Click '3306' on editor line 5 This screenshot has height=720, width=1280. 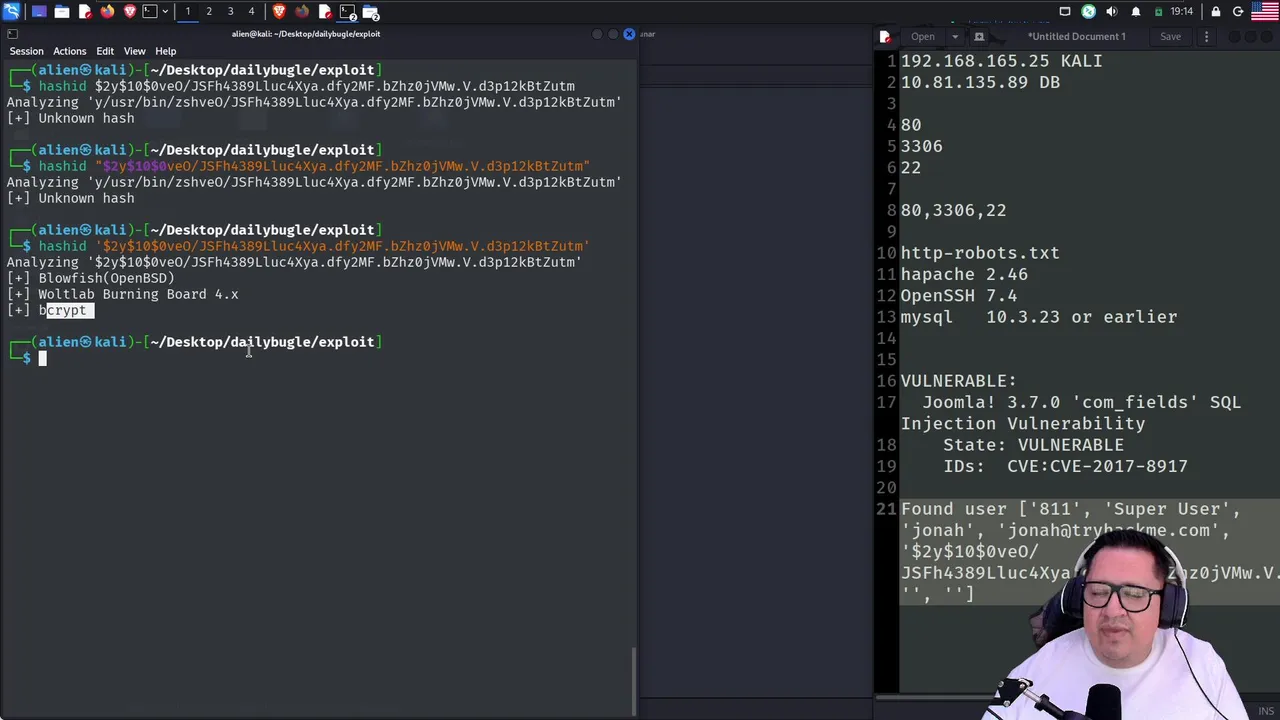point(921,146)
